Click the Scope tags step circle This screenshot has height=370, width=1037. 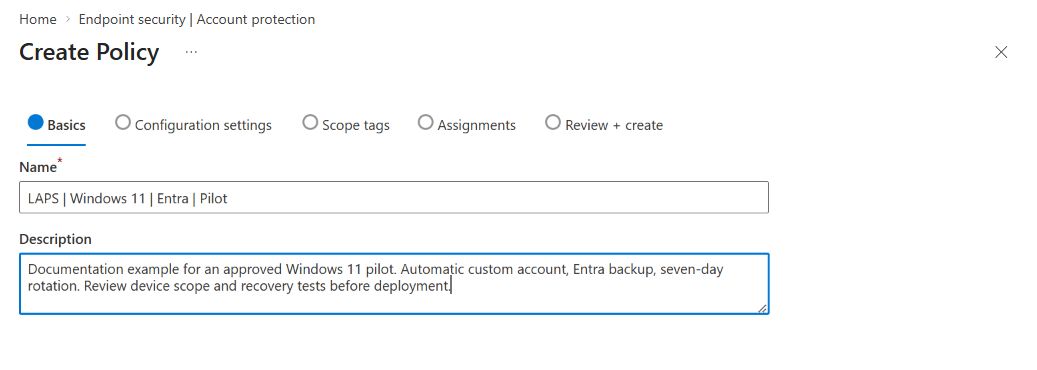tap(310, 122)
